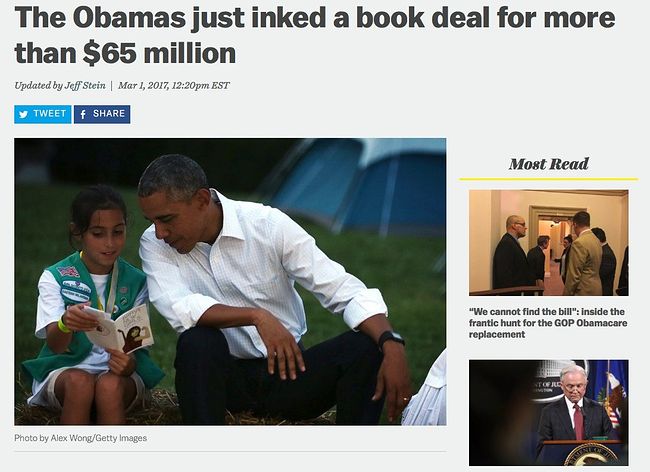The height and width of the screenshot is (472, 650).
Task: Open the hallway meeting thumbnail
Action: 548,242
